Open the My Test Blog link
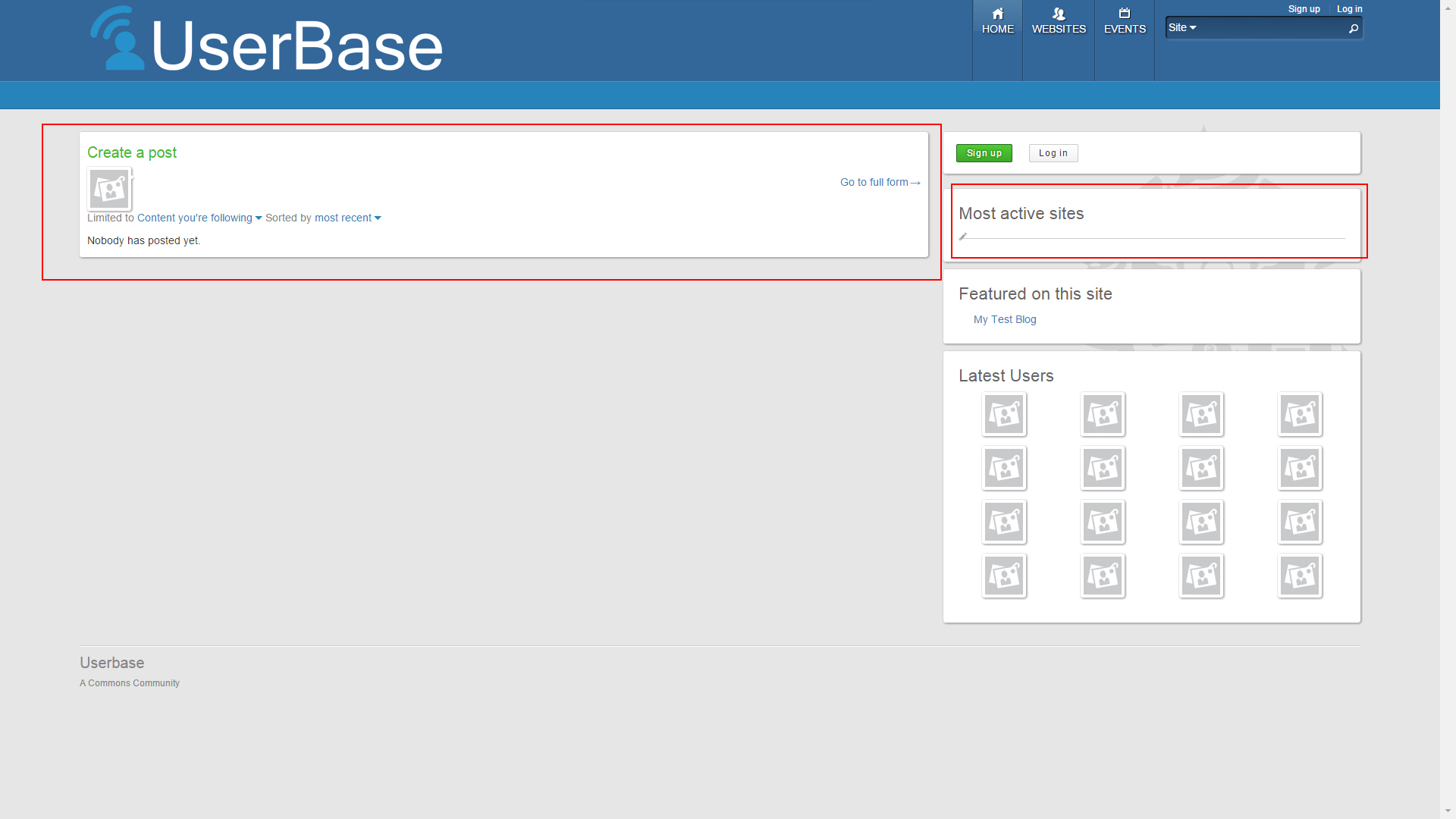The height and width of the screenshot is (819, 1456). [x=1004, y=320]
